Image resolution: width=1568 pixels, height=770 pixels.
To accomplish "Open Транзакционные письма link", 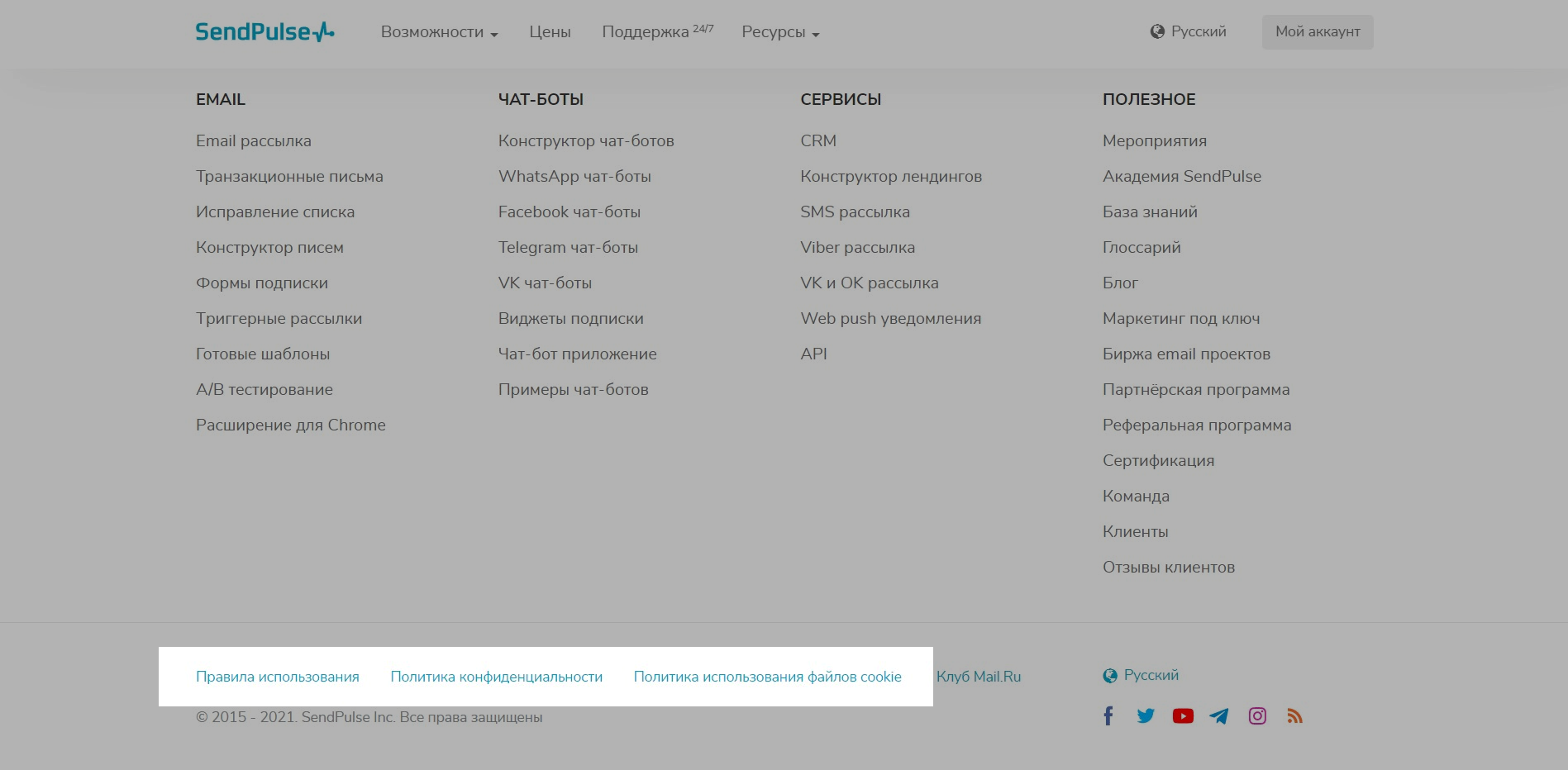I will pyautogui.click(x=289, y=177).
